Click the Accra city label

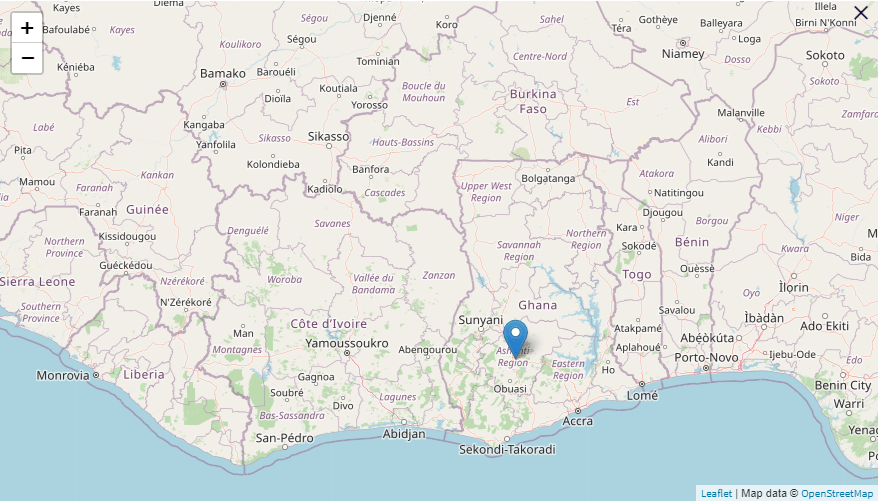[x=578, y=421]
